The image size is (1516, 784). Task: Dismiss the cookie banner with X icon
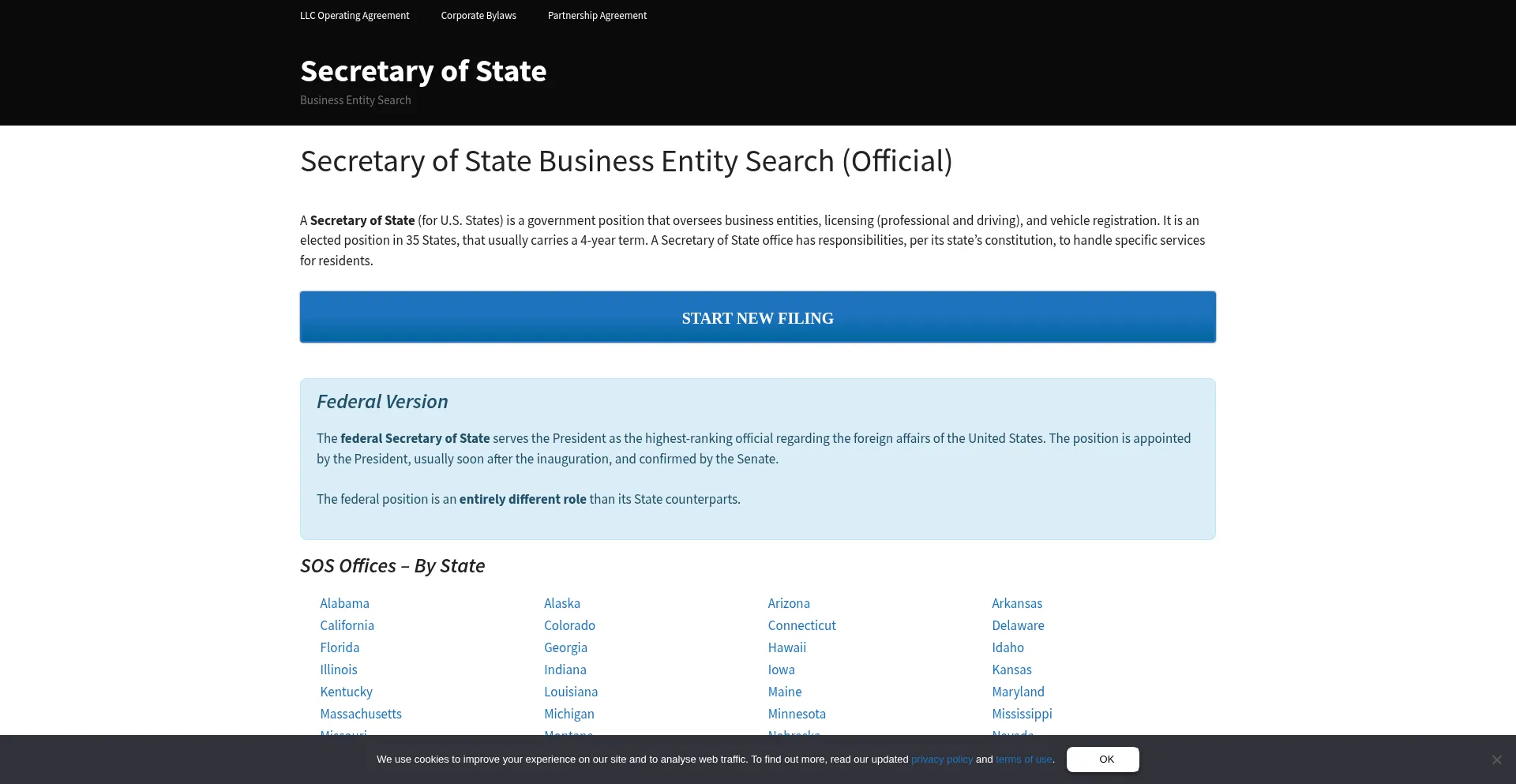point(1496,760)
